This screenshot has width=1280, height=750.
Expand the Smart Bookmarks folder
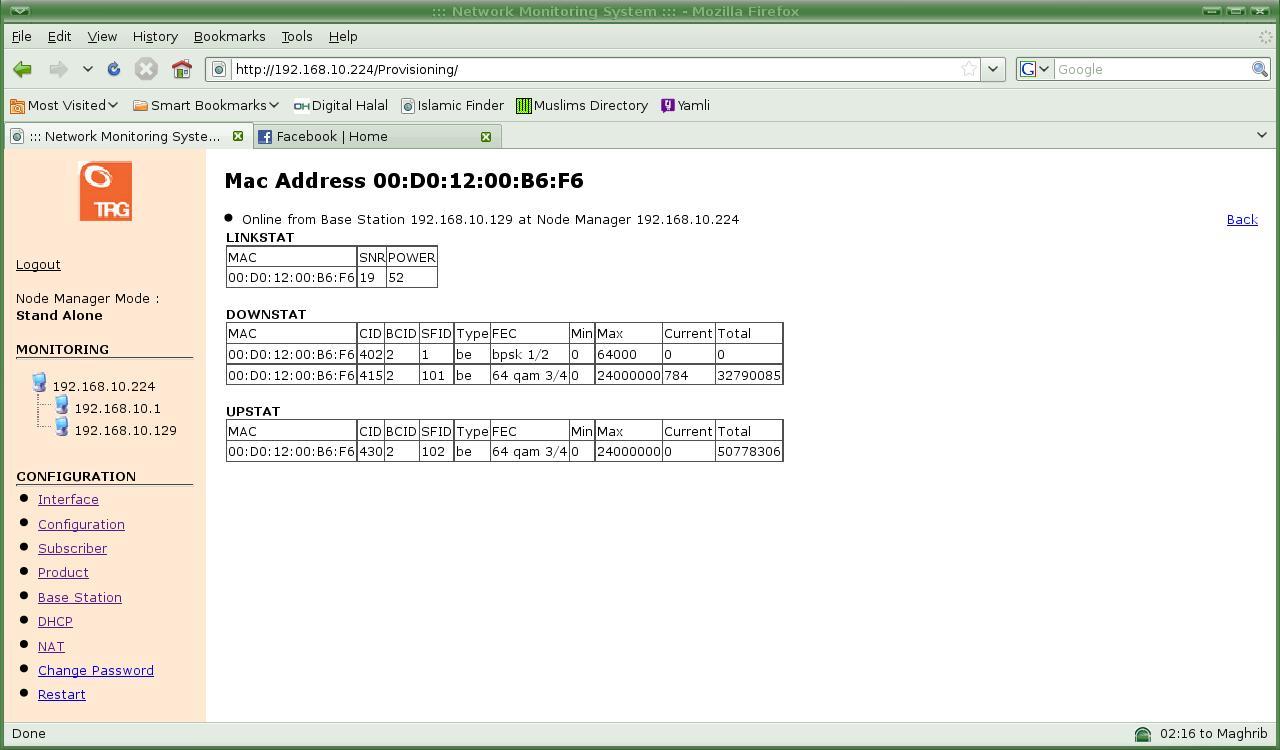[x=206, y=105]
